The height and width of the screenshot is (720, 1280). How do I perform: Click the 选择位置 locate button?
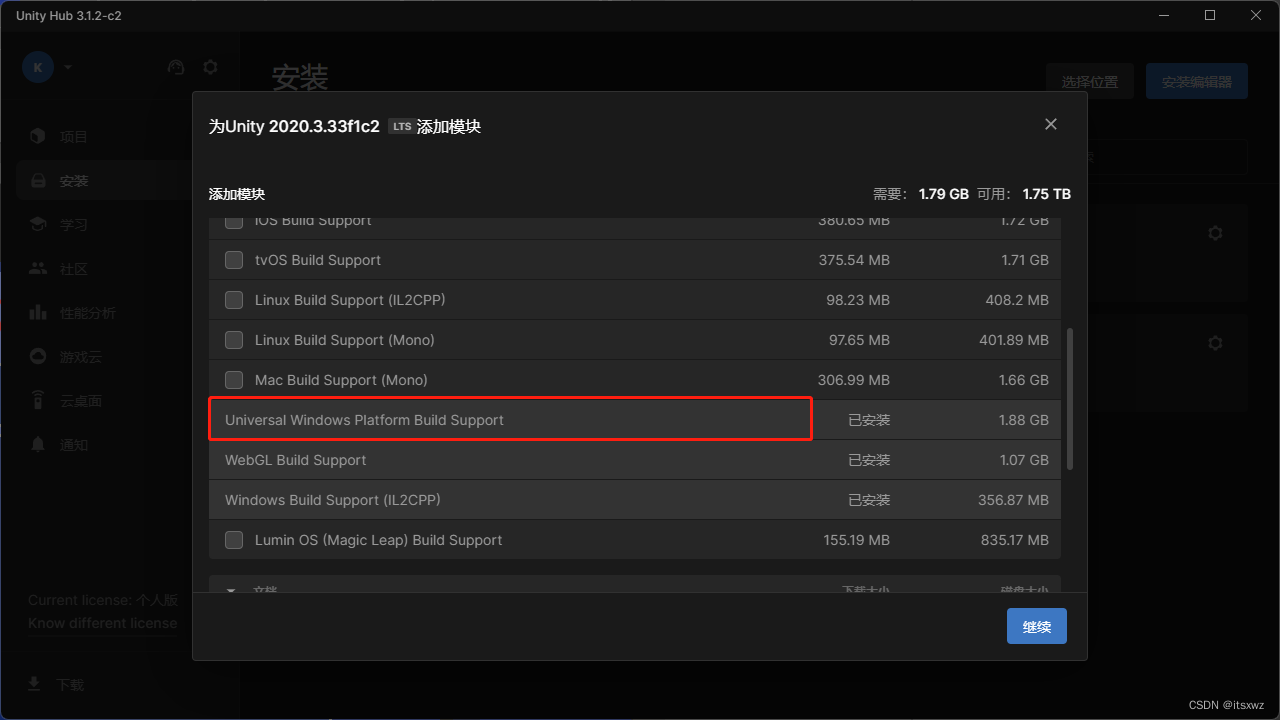pos(1090,82)
